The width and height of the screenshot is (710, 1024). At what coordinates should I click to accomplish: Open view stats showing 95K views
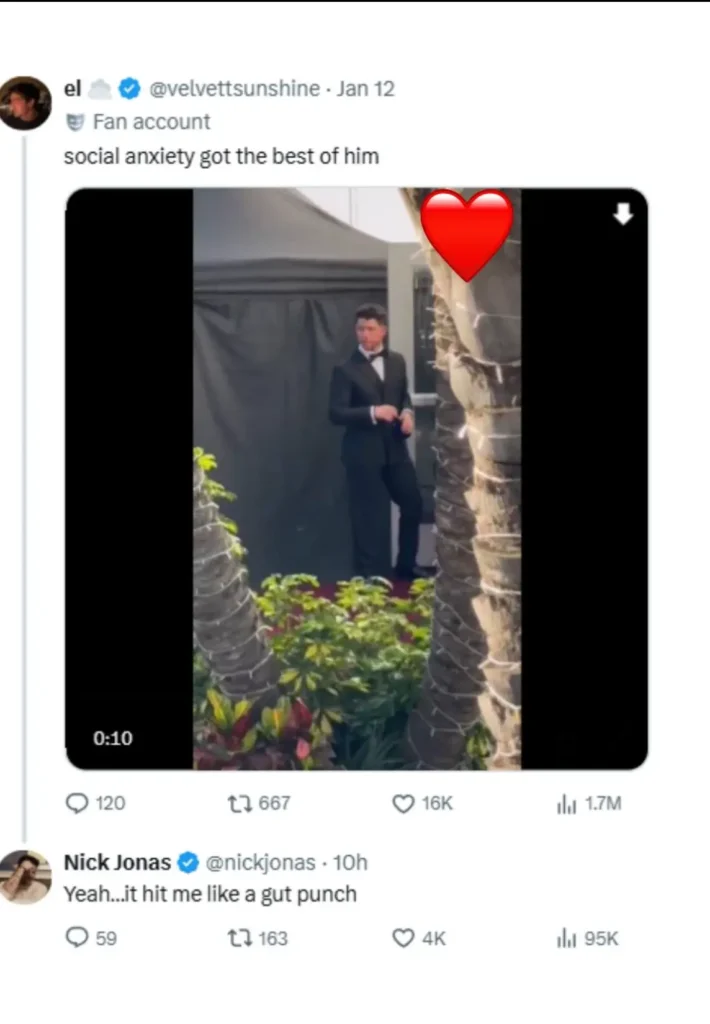565,938
